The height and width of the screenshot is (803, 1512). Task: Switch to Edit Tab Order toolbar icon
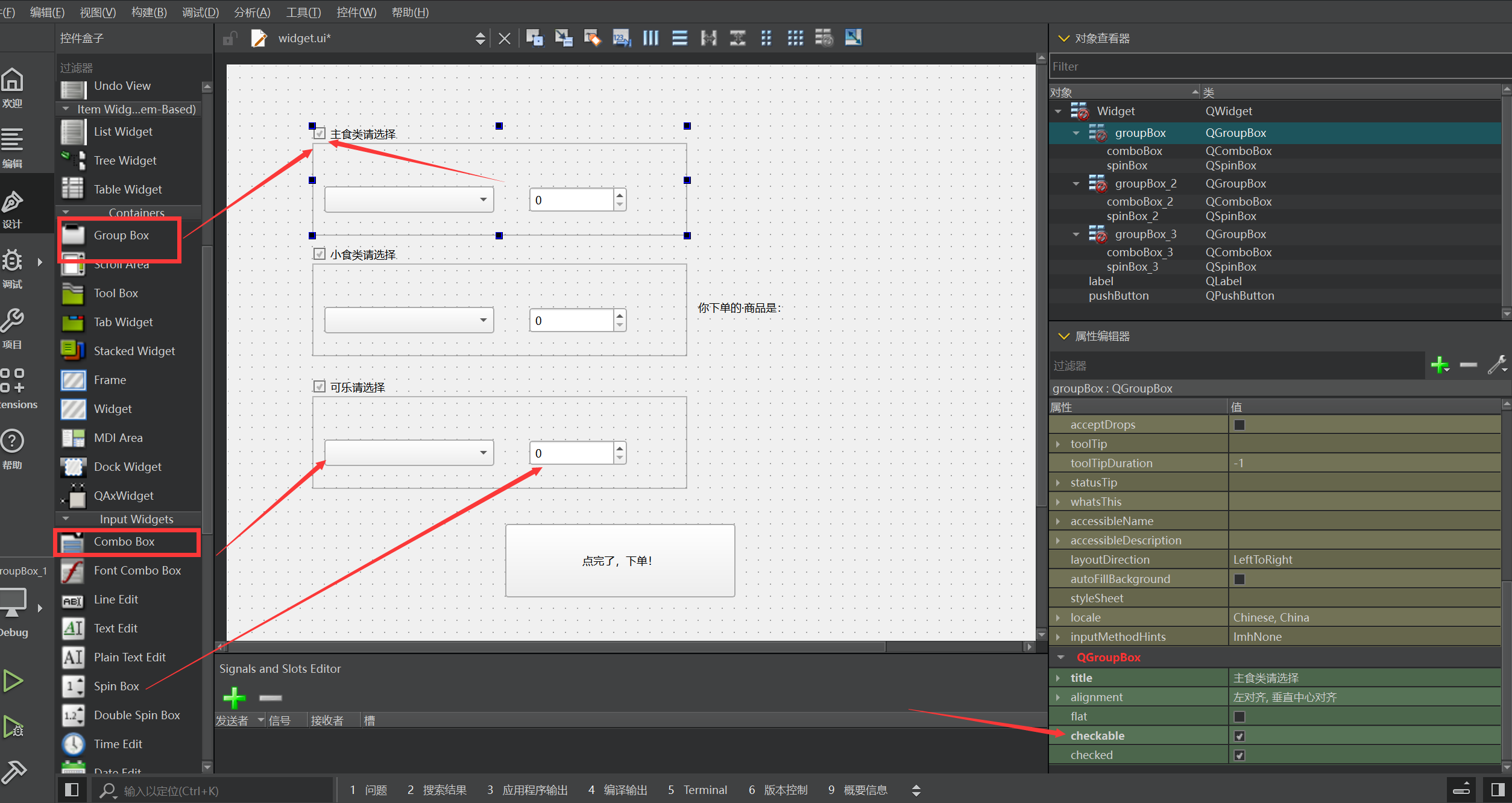[622, 38]
